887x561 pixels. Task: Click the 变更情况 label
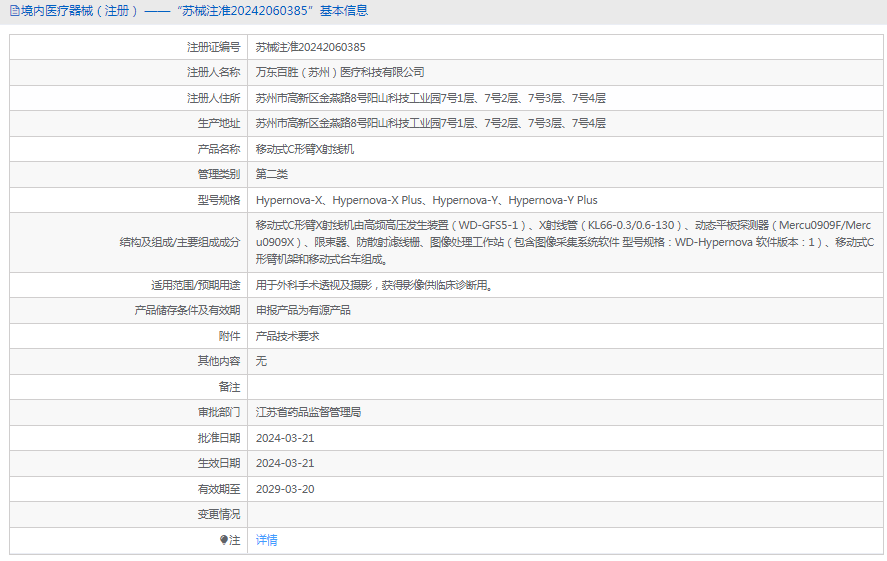219,514
